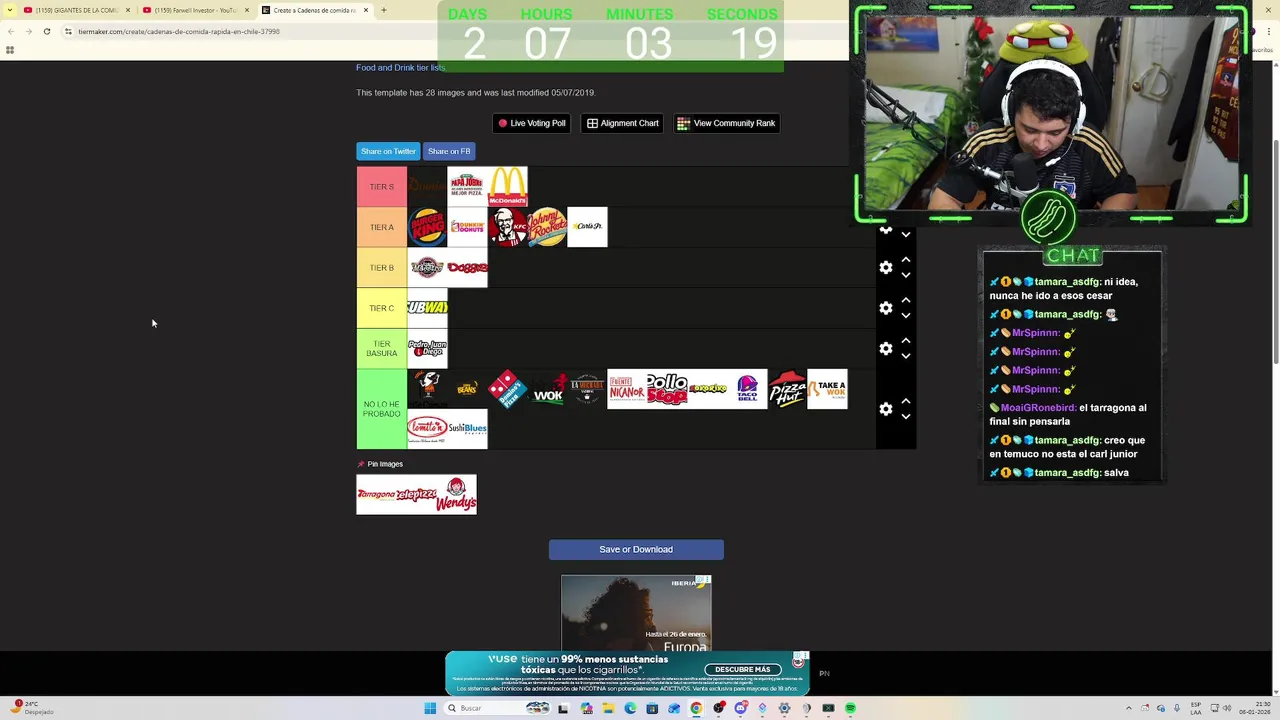This screenshot has width=1280, height=720.
Task: Select the Pollo Stop logo
Action: [x=667, y=389]
